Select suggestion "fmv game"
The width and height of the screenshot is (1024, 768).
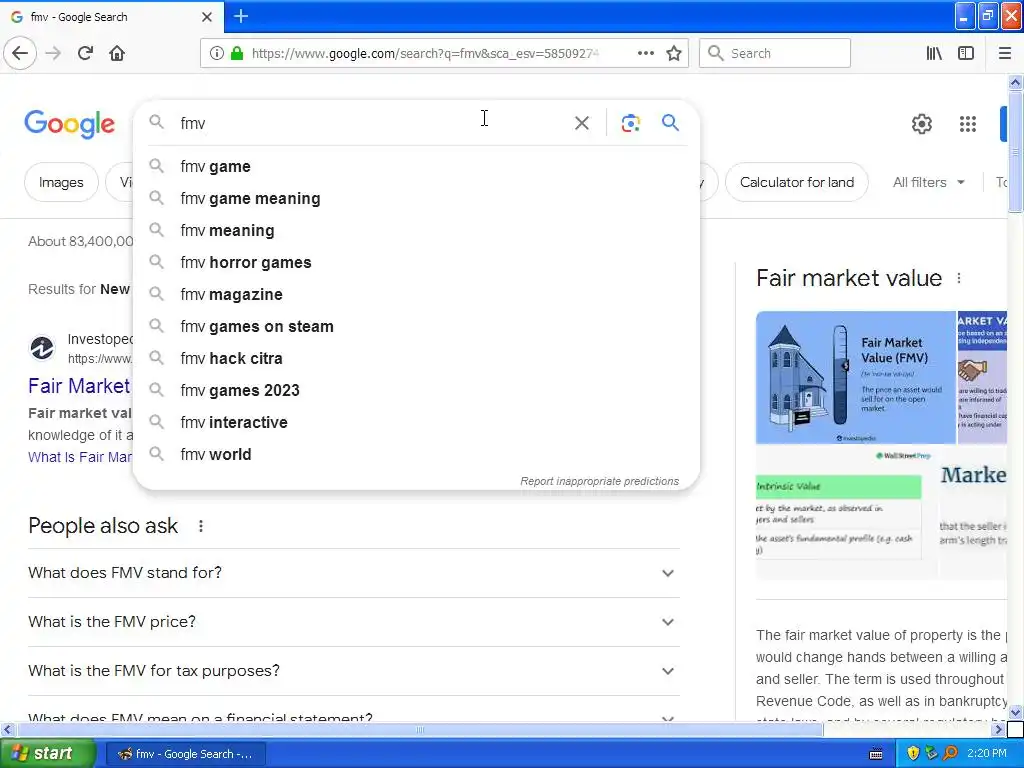pos(417,167)
